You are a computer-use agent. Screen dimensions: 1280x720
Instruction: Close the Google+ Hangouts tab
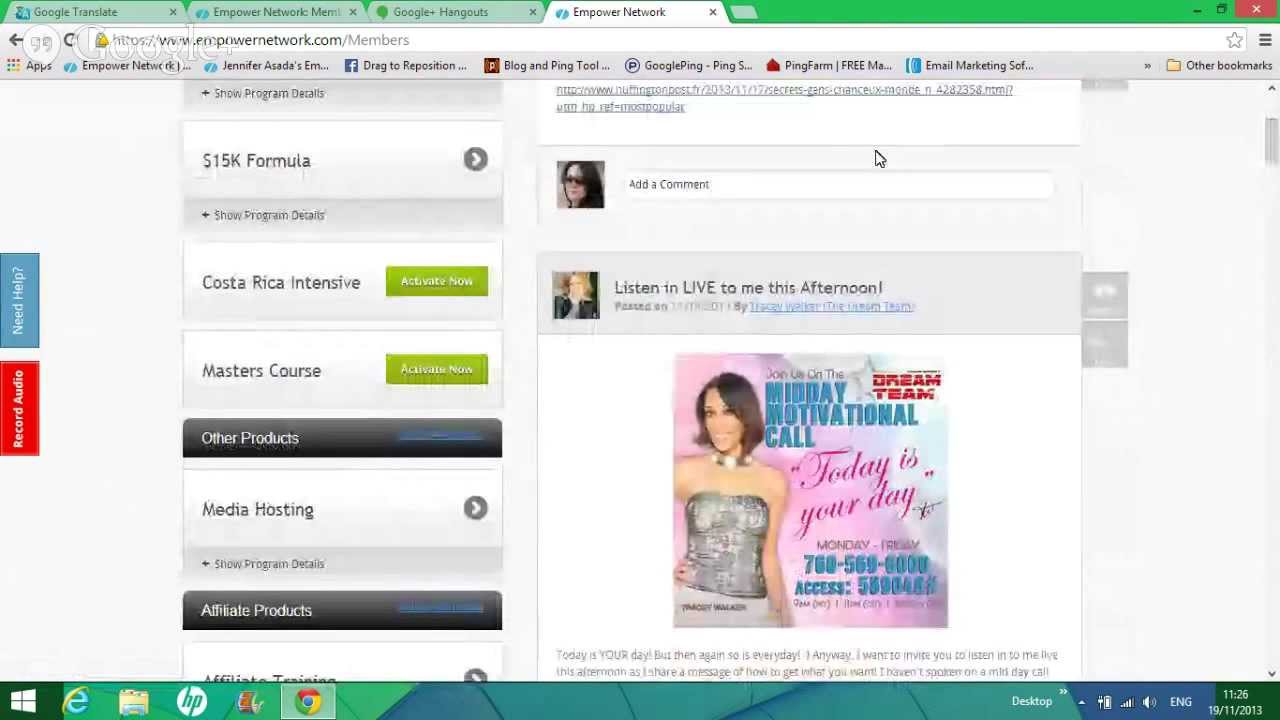coord(533,12)
